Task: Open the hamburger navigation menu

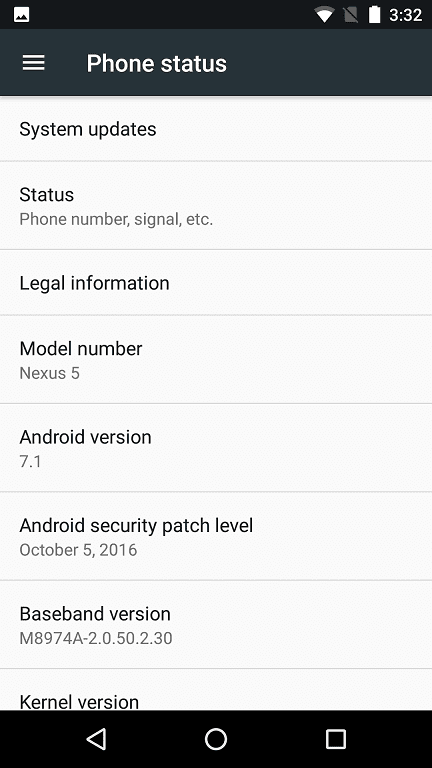Action: pos(33,63)
